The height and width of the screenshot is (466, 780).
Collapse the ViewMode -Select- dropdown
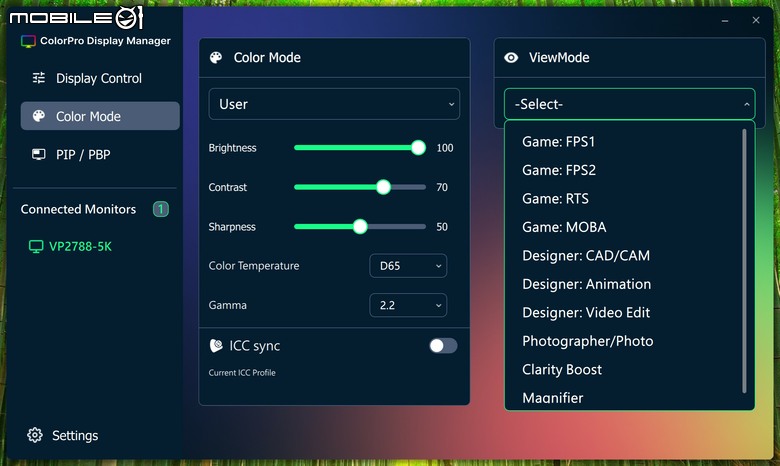click(x=629, y=104)
